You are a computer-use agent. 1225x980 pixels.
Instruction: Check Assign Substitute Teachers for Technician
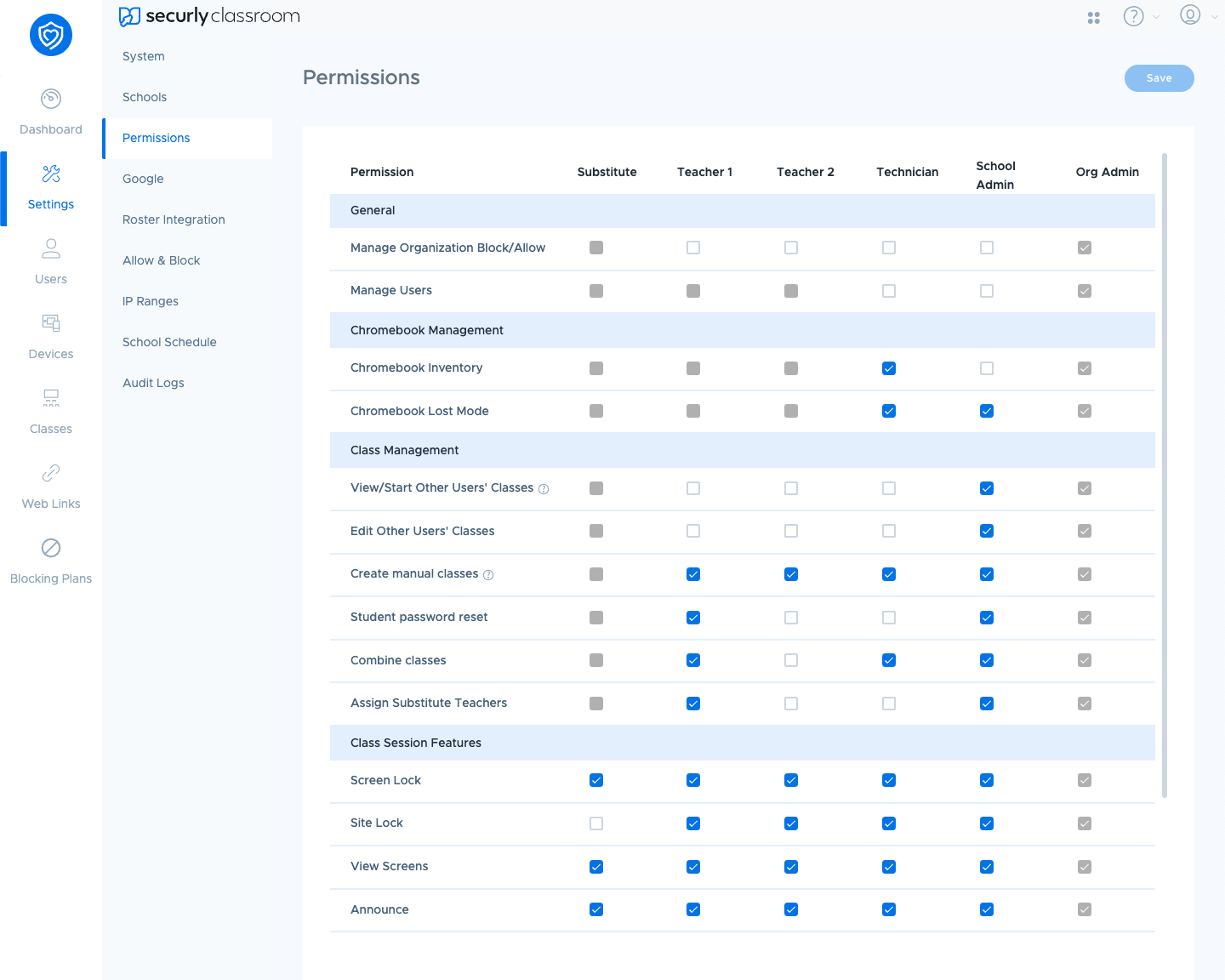[x=889, y=704]
